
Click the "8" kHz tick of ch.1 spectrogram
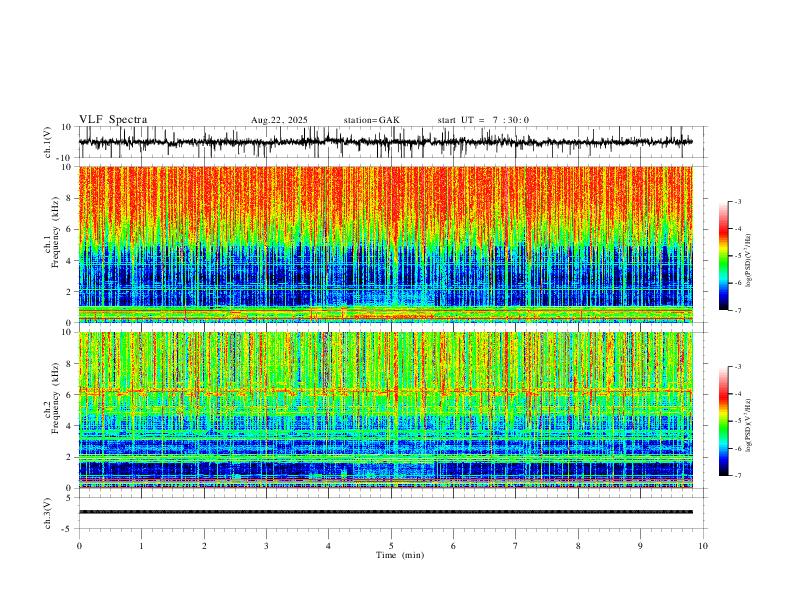(x=69, y=198)
